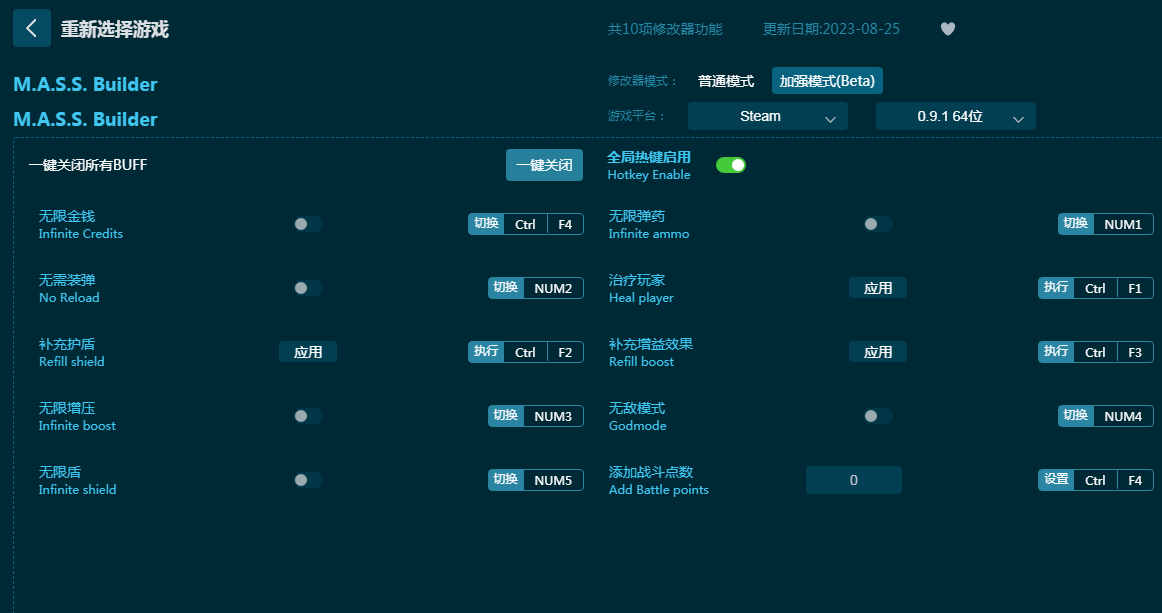Click the F1 key box for Heal player
This screenshot has height=613, width=1162.
tap(1135, 288)
